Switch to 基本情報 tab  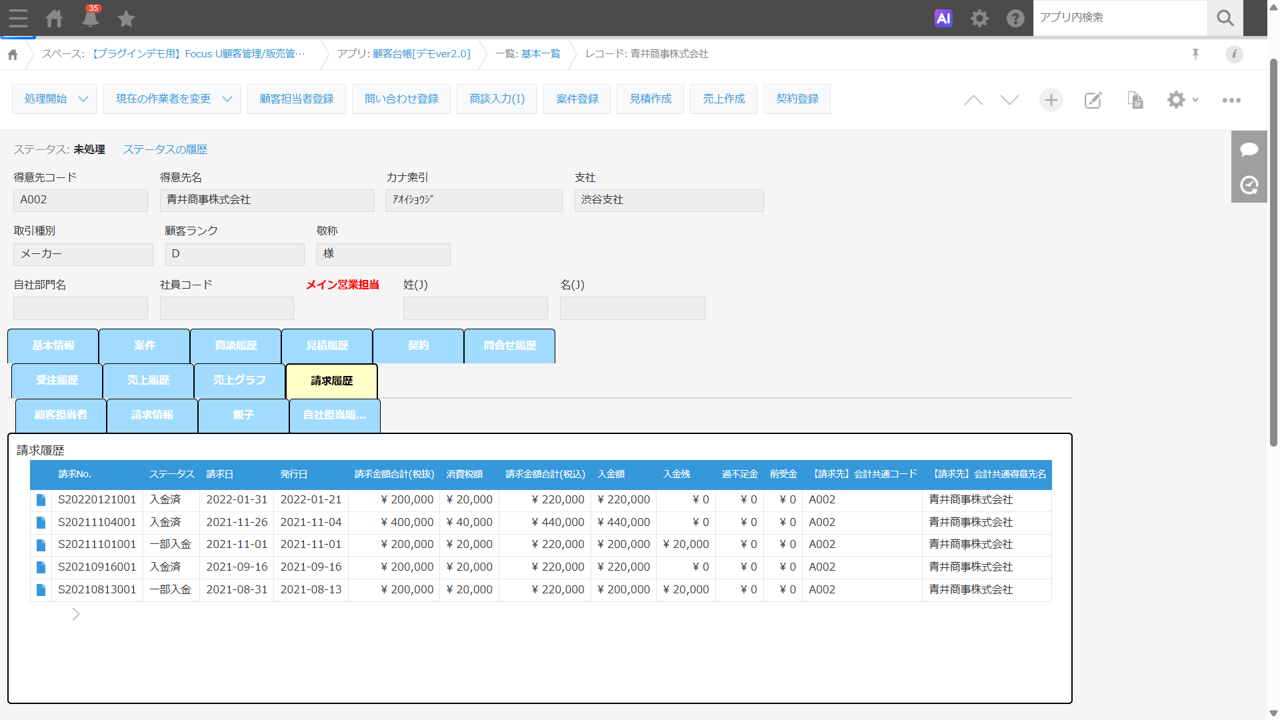click(x=53, y=346)
